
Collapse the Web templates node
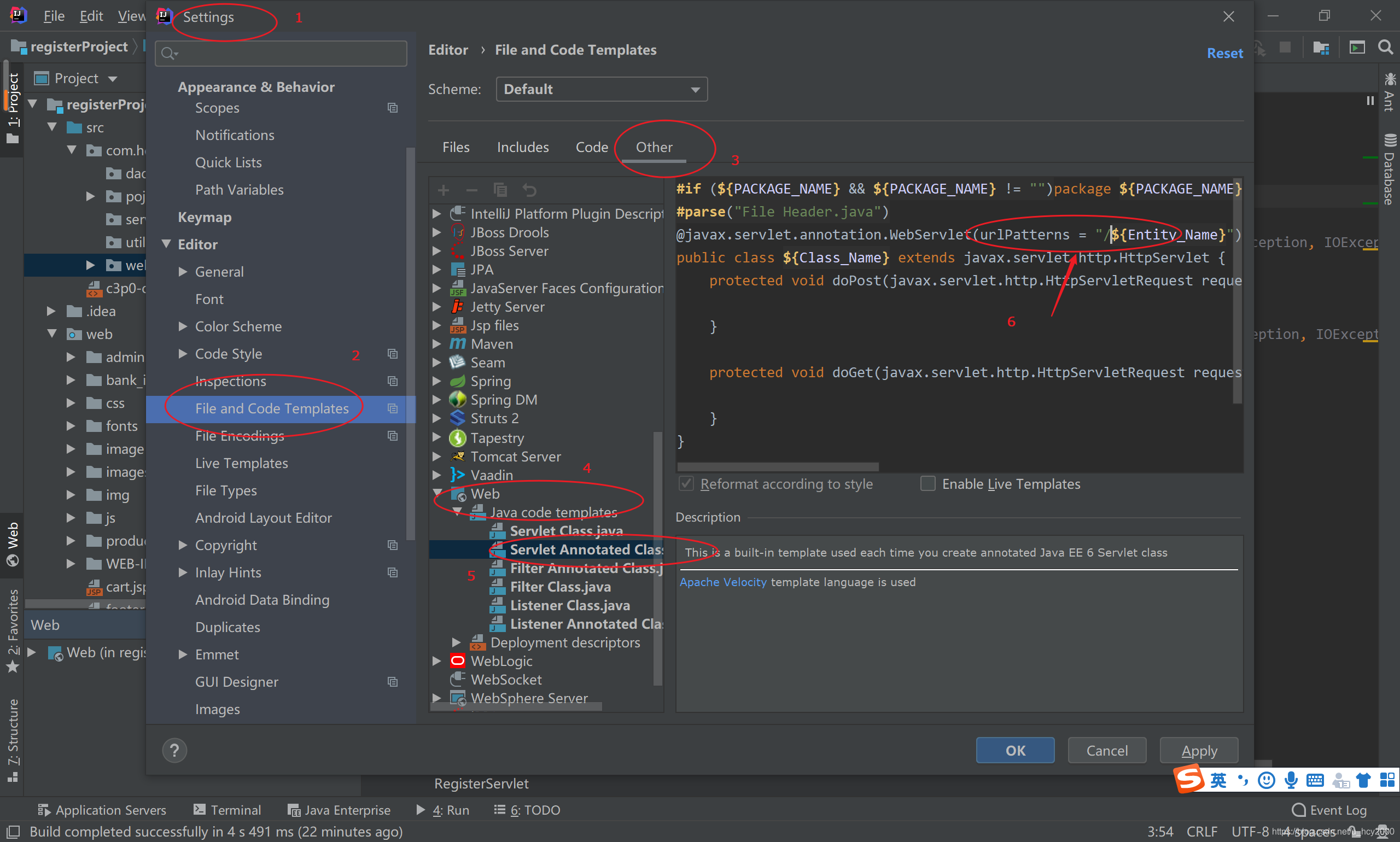pos(437,494)
